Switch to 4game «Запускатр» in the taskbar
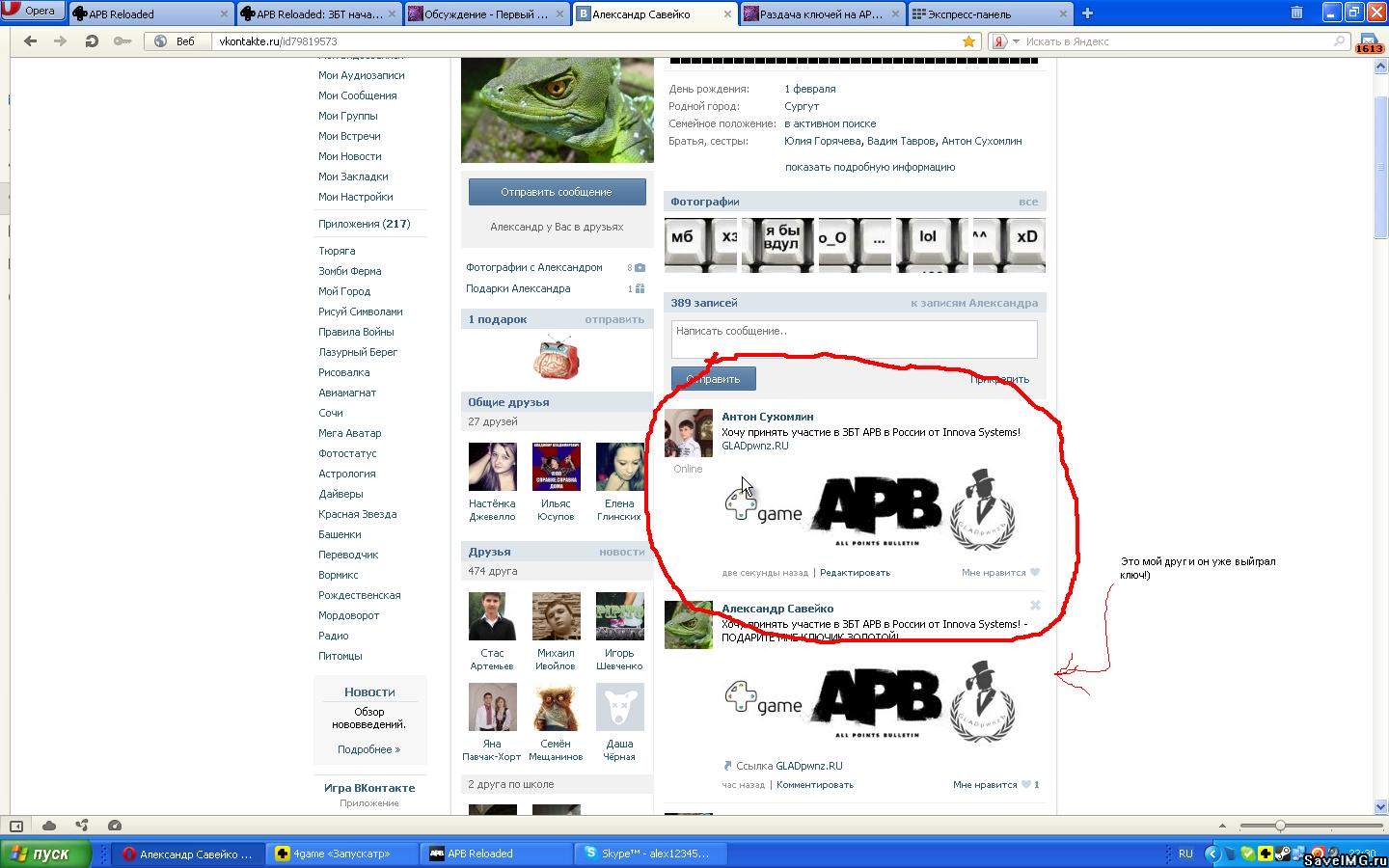 tap(341, 854)
